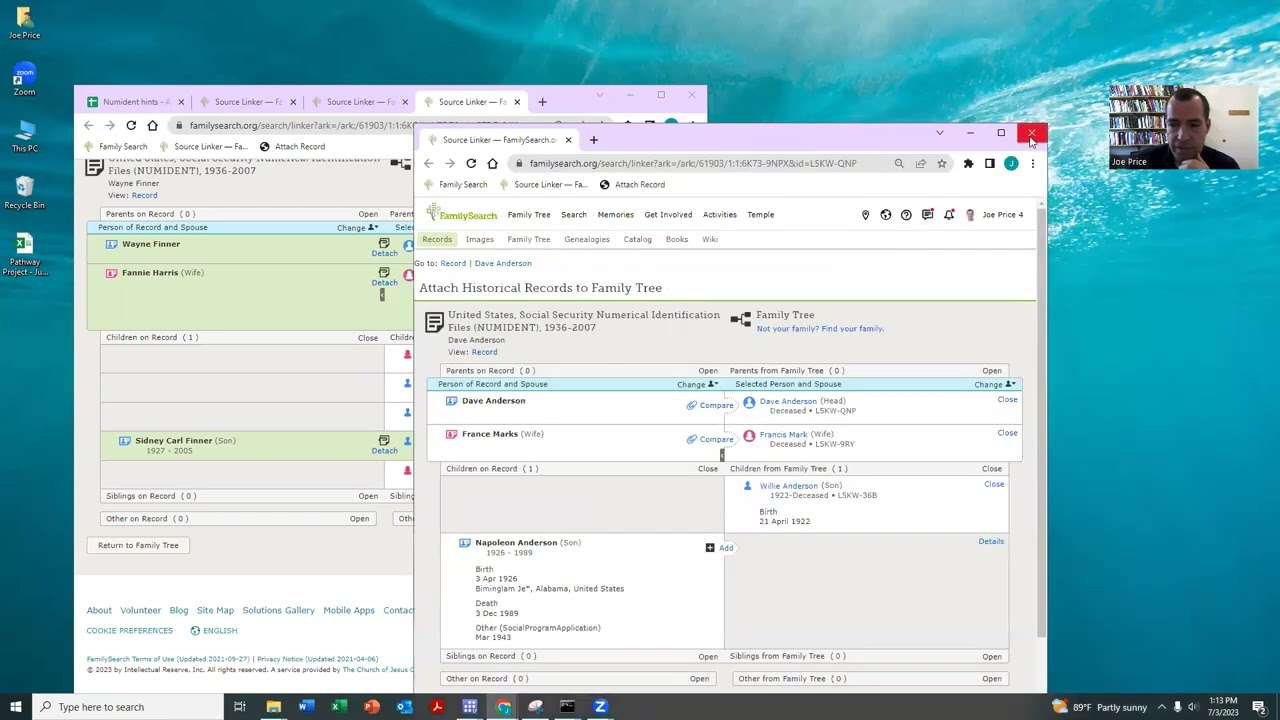Image resolution: width=1280 pixels, height=720 pixels.
Task: Open Change dropdown for Selected Person and Spouse
Action: 995,385
